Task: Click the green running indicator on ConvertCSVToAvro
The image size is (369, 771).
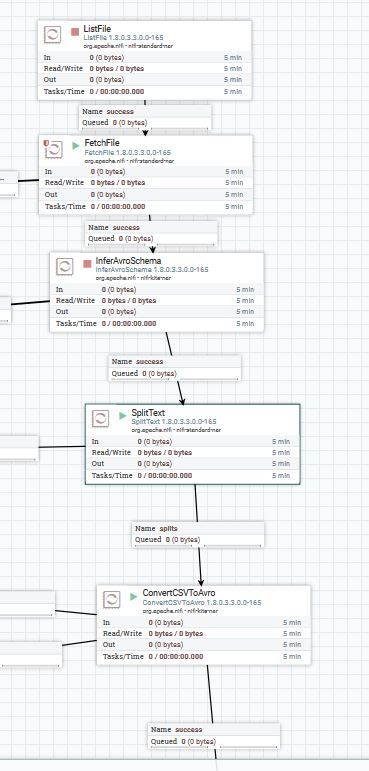Action: coord(134,596)
